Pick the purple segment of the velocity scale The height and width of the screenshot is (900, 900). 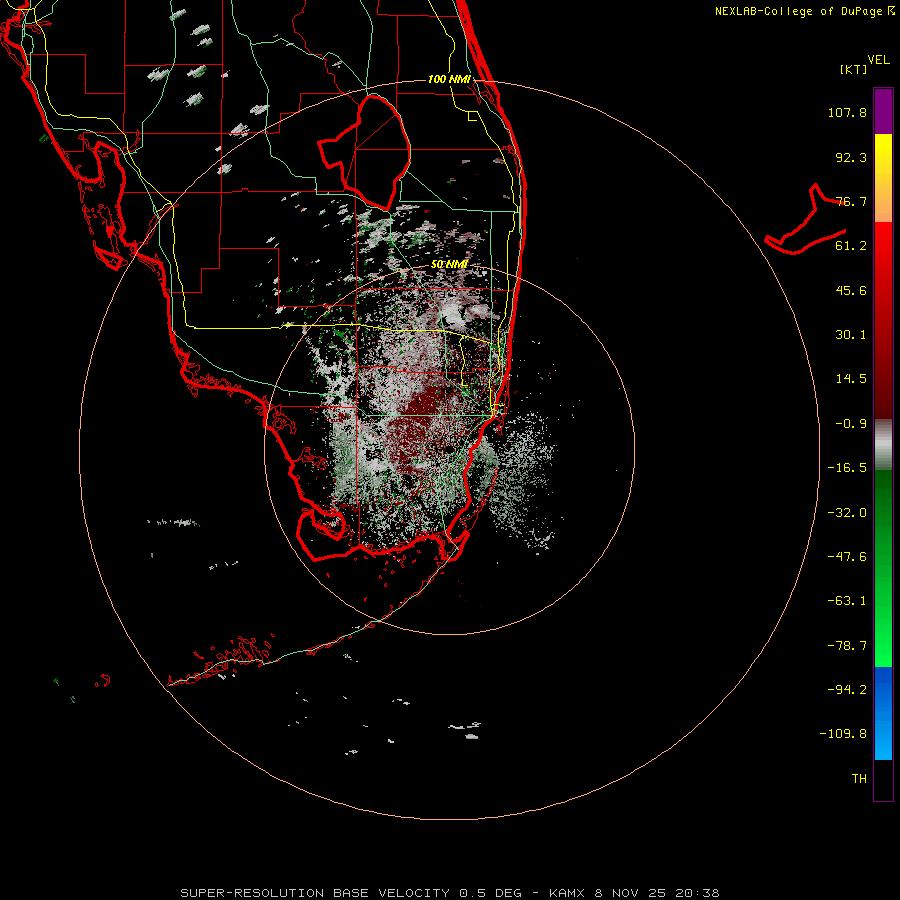(883, 111)
